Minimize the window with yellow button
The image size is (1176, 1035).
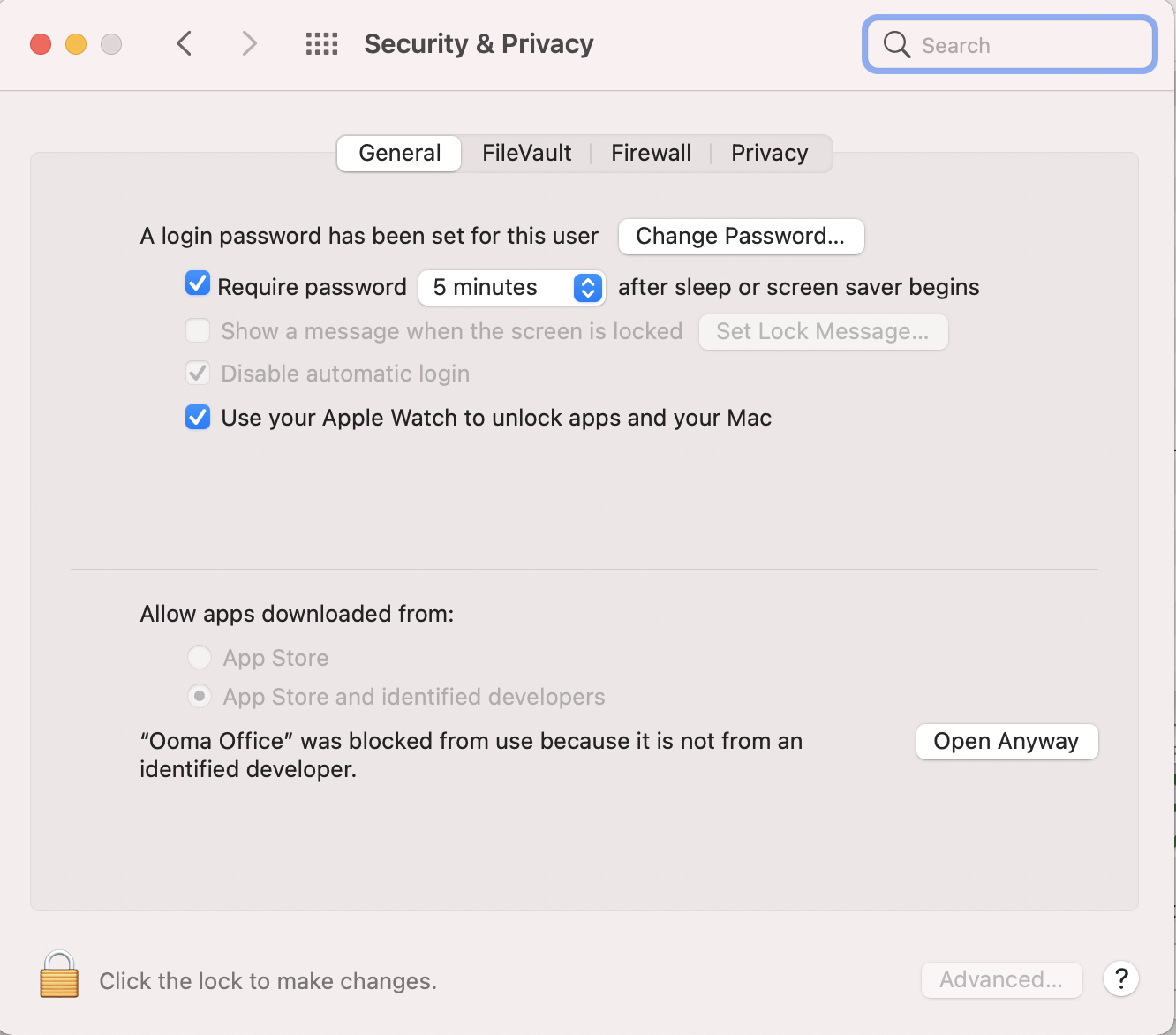point(76,44)
